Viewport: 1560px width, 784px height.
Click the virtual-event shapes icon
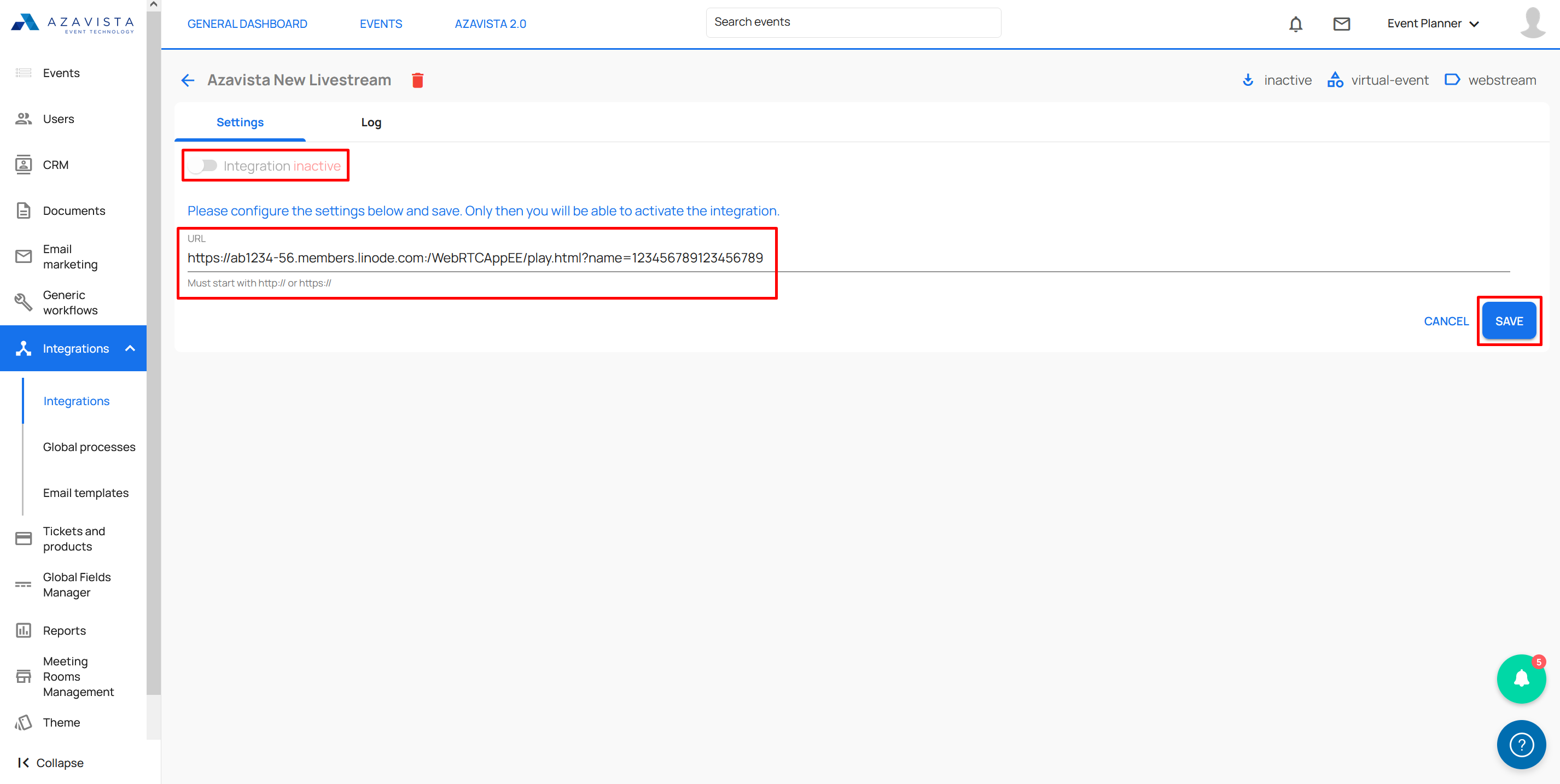click(x=1335, y=80)
